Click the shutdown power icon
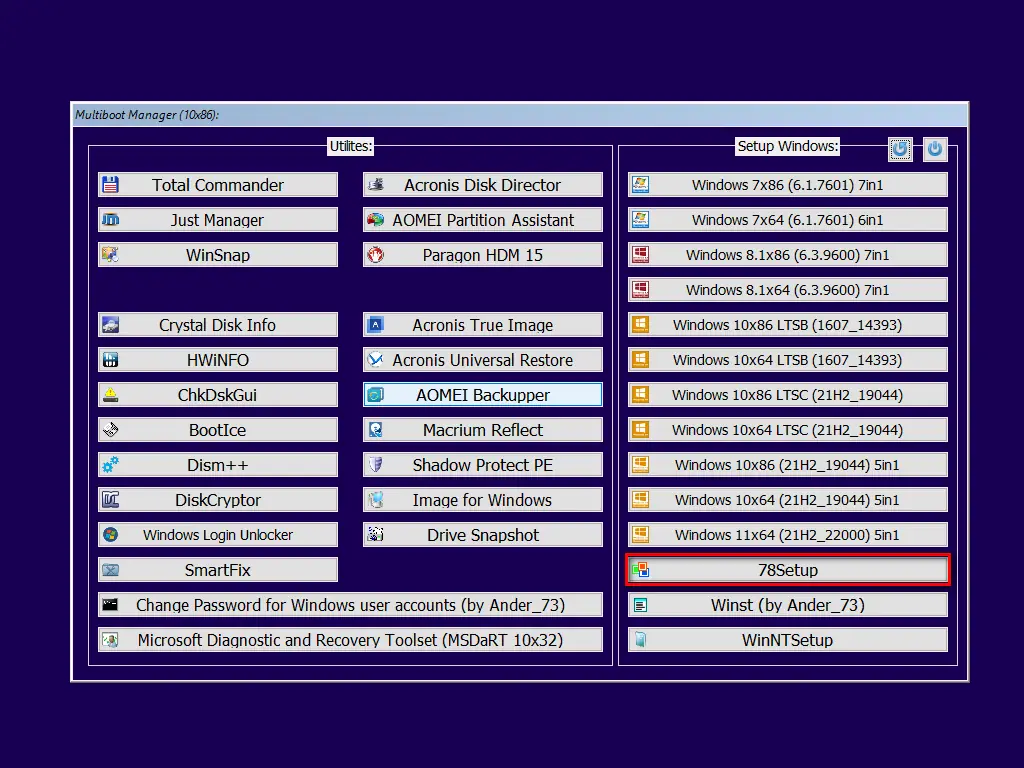 [x=933, y=148]
